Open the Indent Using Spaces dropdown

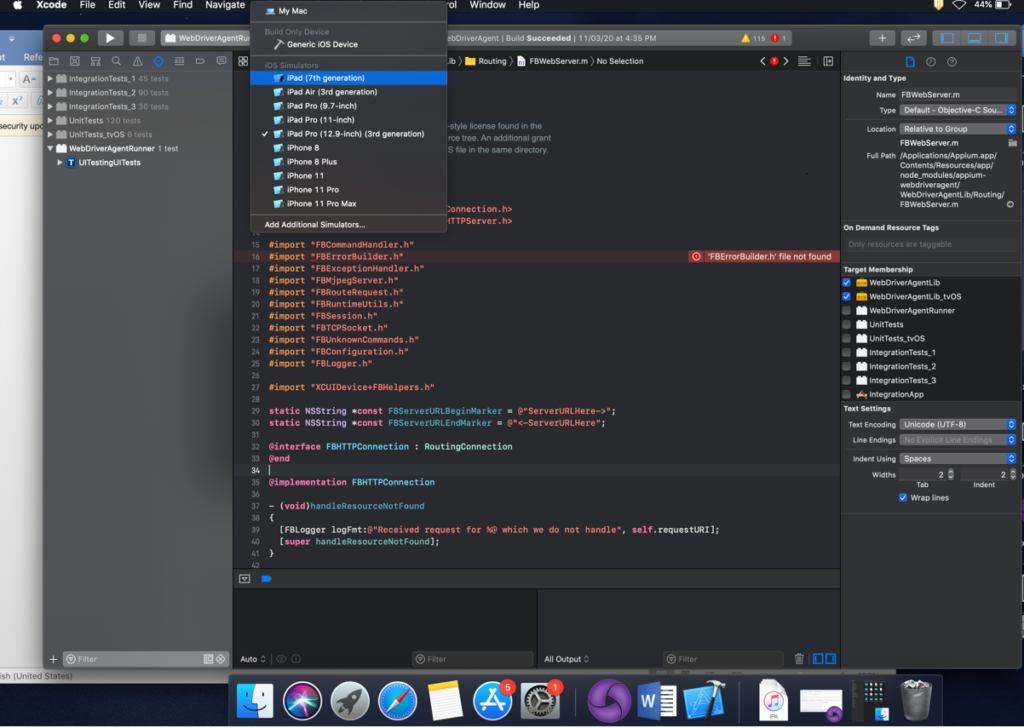[x=957, y=459]
